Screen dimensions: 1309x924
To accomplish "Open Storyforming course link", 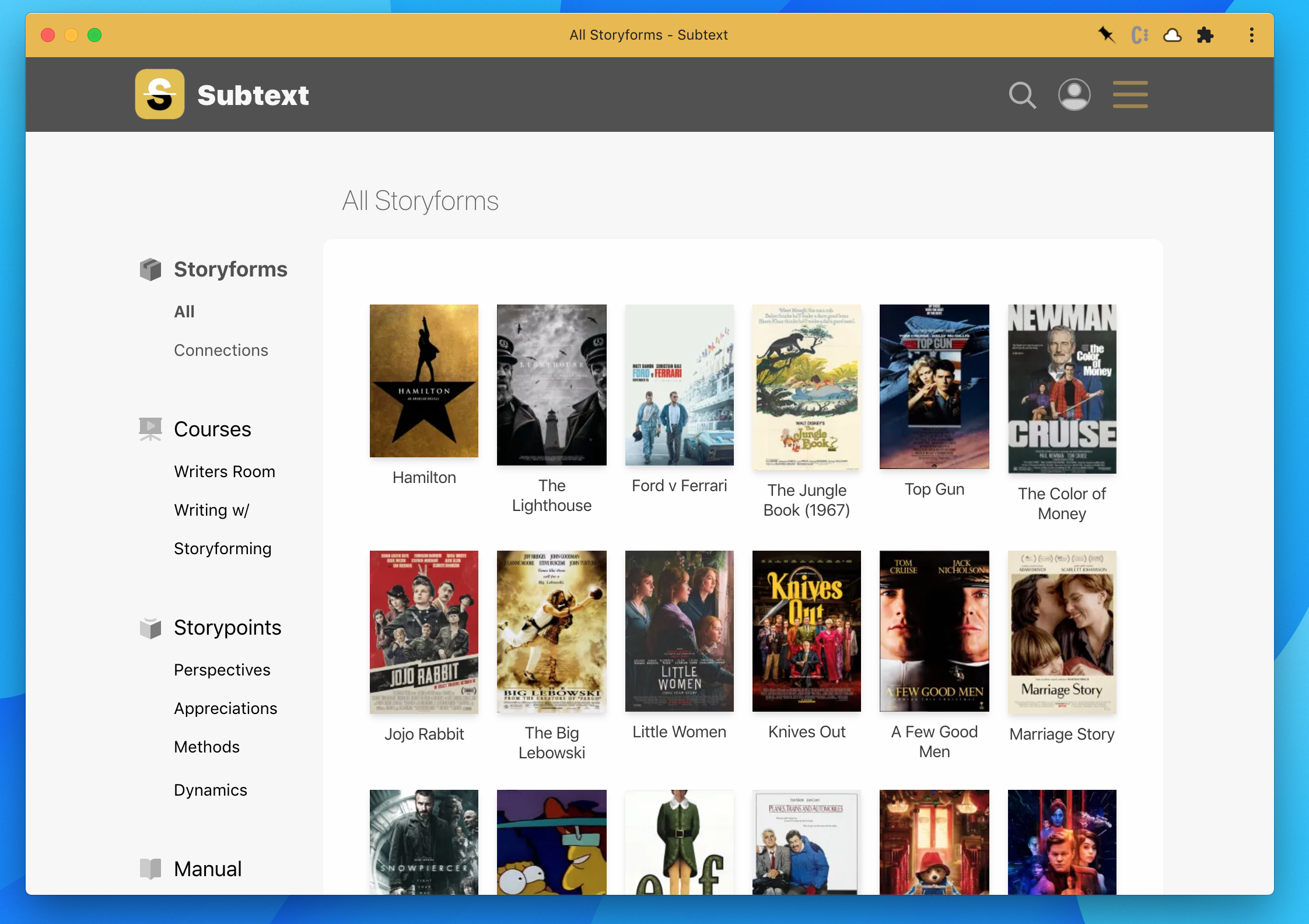I will (223, 548).
